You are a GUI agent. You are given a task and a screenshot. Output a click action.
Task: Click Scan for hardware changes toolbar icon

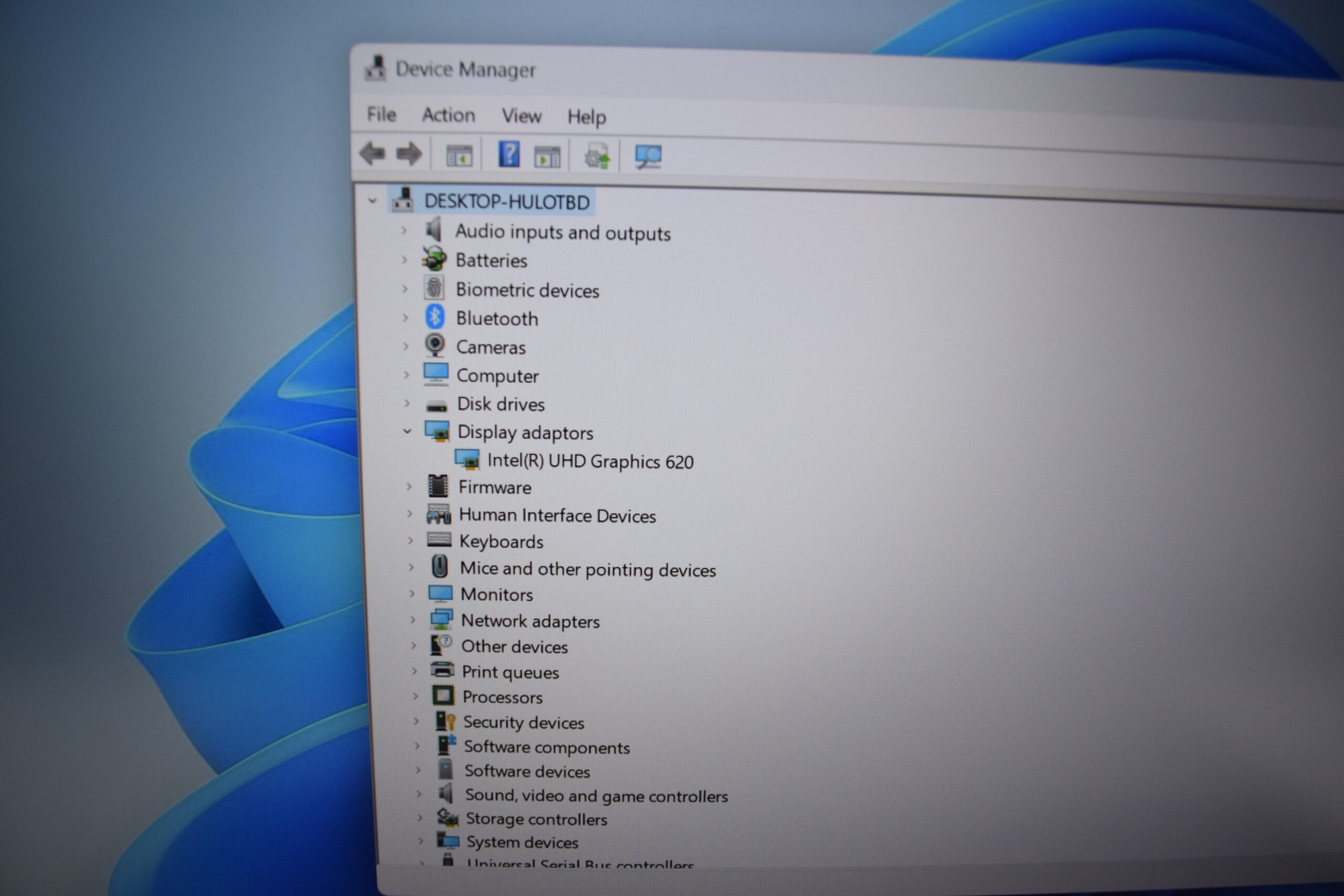[648, 156]
